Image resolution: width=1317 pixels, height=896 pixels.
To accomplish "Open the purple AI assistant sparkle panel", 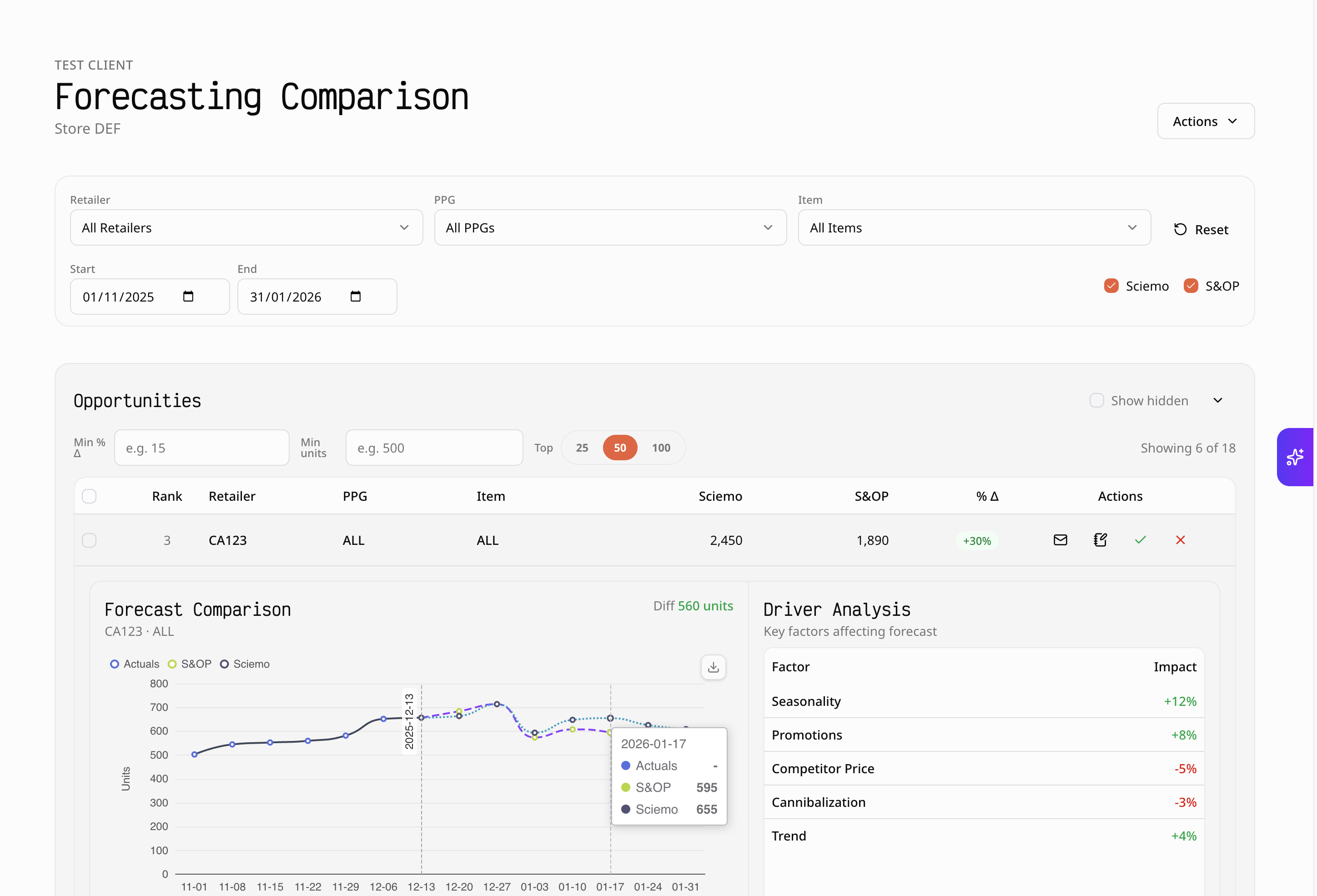I will point(1295,457).
